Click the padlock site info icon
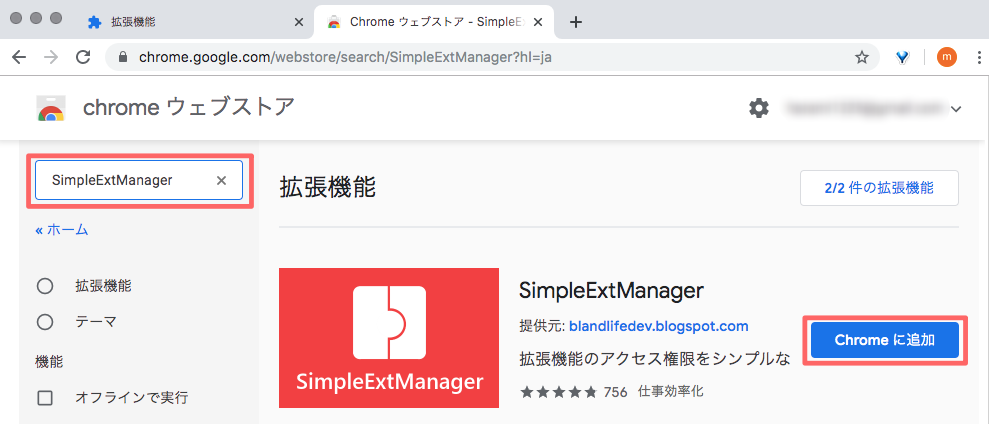The width and height of the screenshot is (989, 424). tap(124, 58)
